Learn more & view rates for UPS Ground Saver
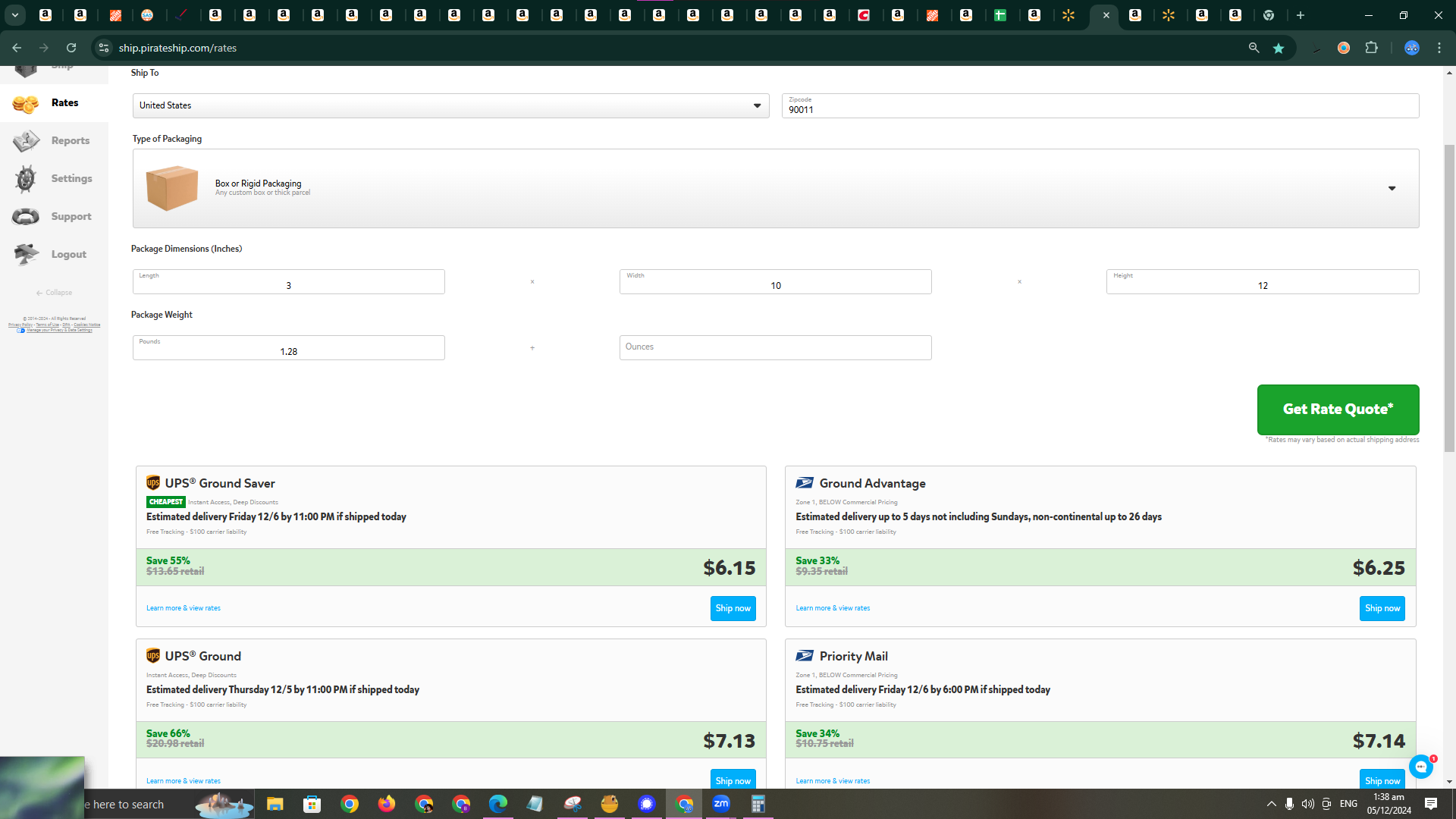Screen dimensions: 1456x819 point(184,608)
